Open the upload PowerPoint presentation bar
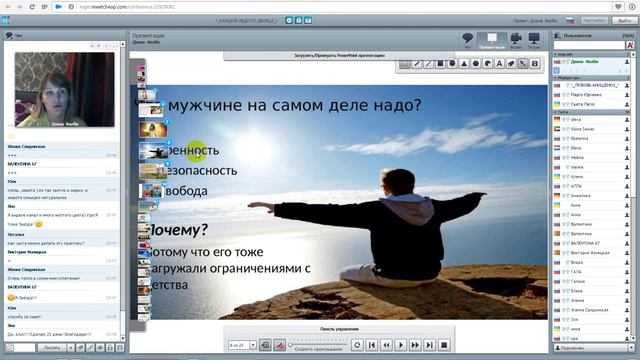Image resolution: width=640 pixels, height=360 pixels. 339,56
